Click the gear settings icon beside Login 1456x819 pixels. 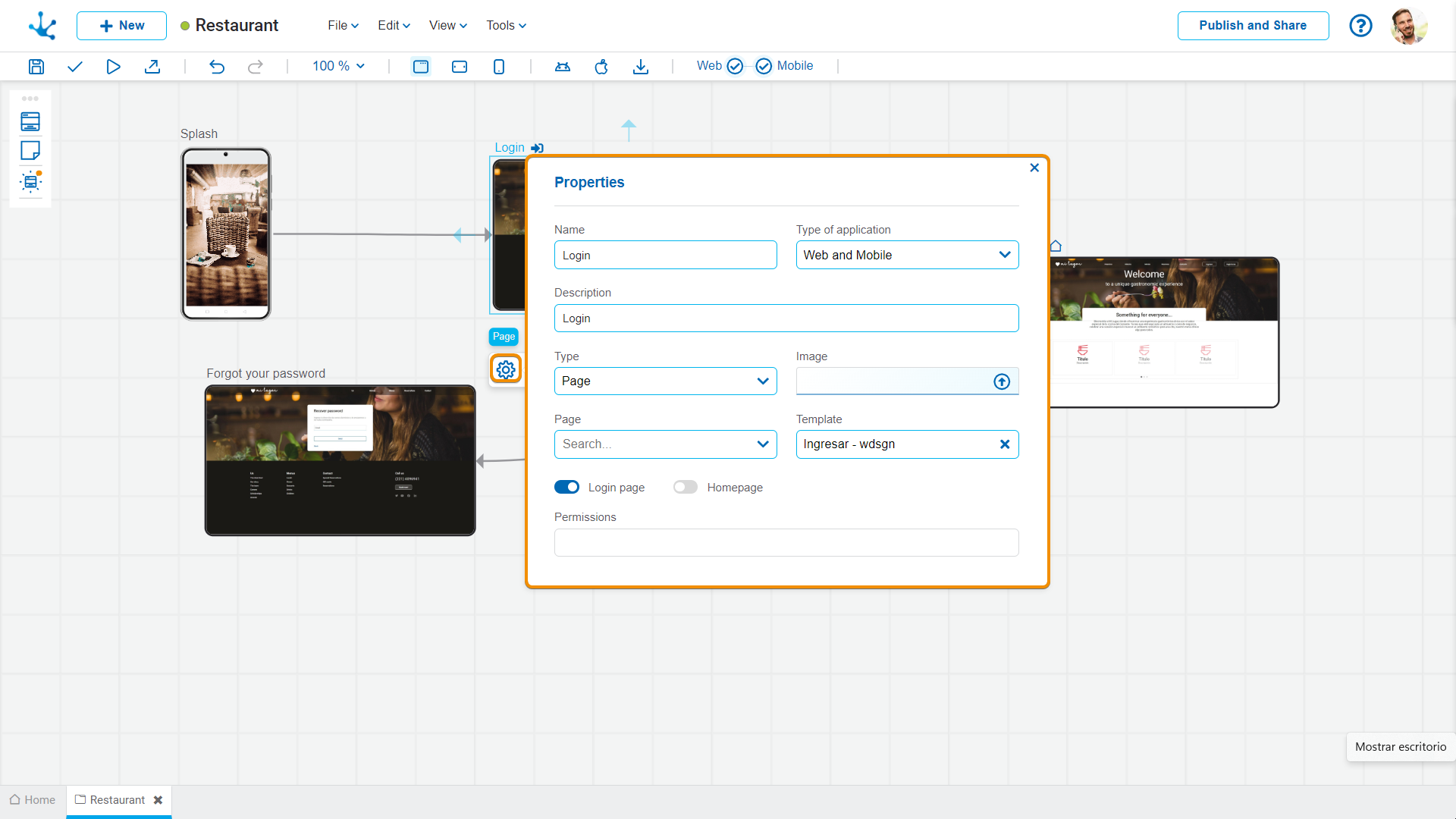[506, 369]
